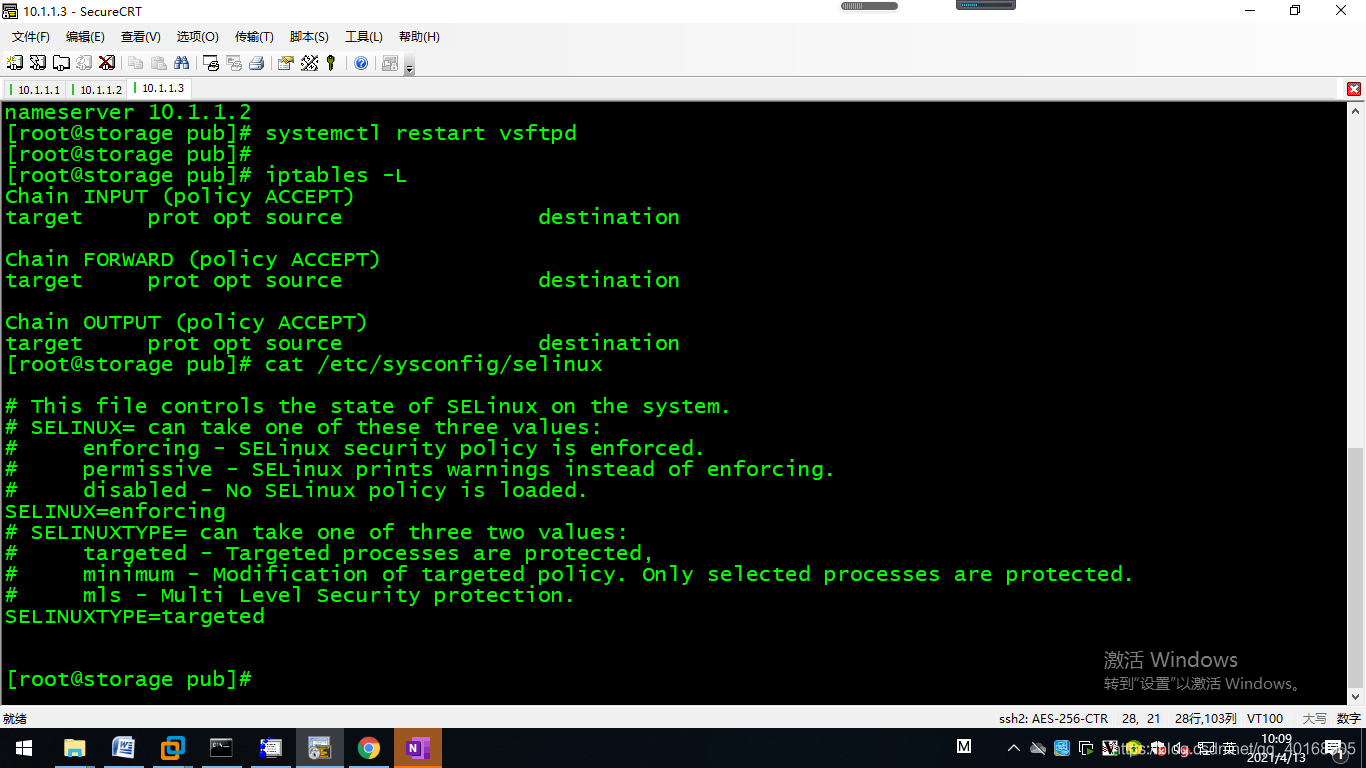Viewport: 1366px width, 768px height.
Task: Select the 10.1.1.3 session tab
Action: coord(159,89)
